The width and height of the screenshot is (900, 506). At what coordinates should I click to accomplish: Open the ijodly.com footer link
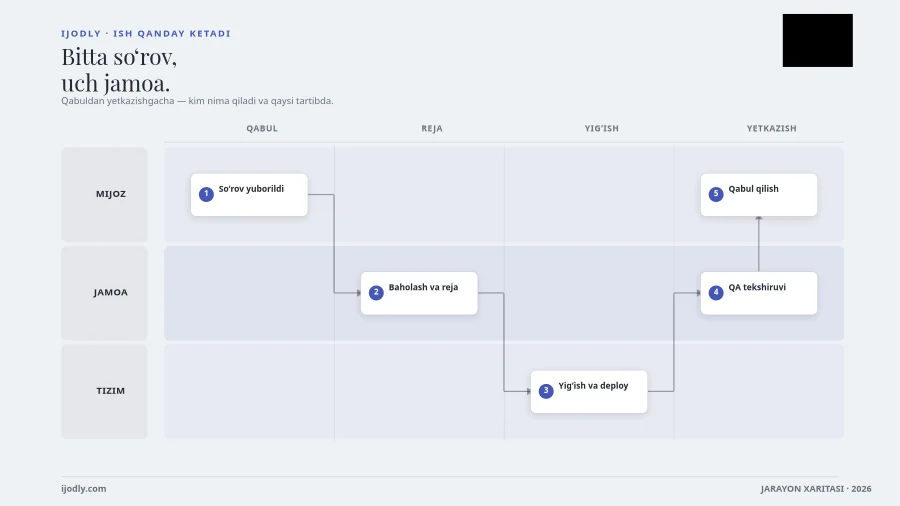tap(84, 489)
